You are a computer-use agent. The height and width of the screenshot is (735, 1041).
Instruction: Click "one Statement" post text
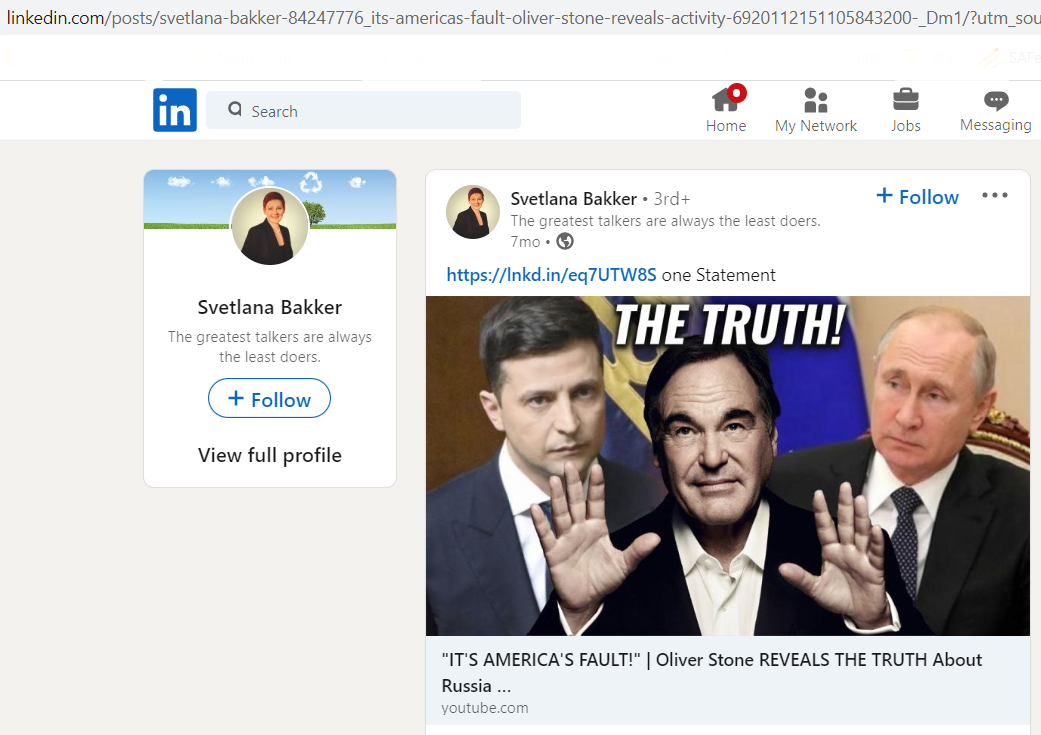pyautogui.click(x=718, y=275)
